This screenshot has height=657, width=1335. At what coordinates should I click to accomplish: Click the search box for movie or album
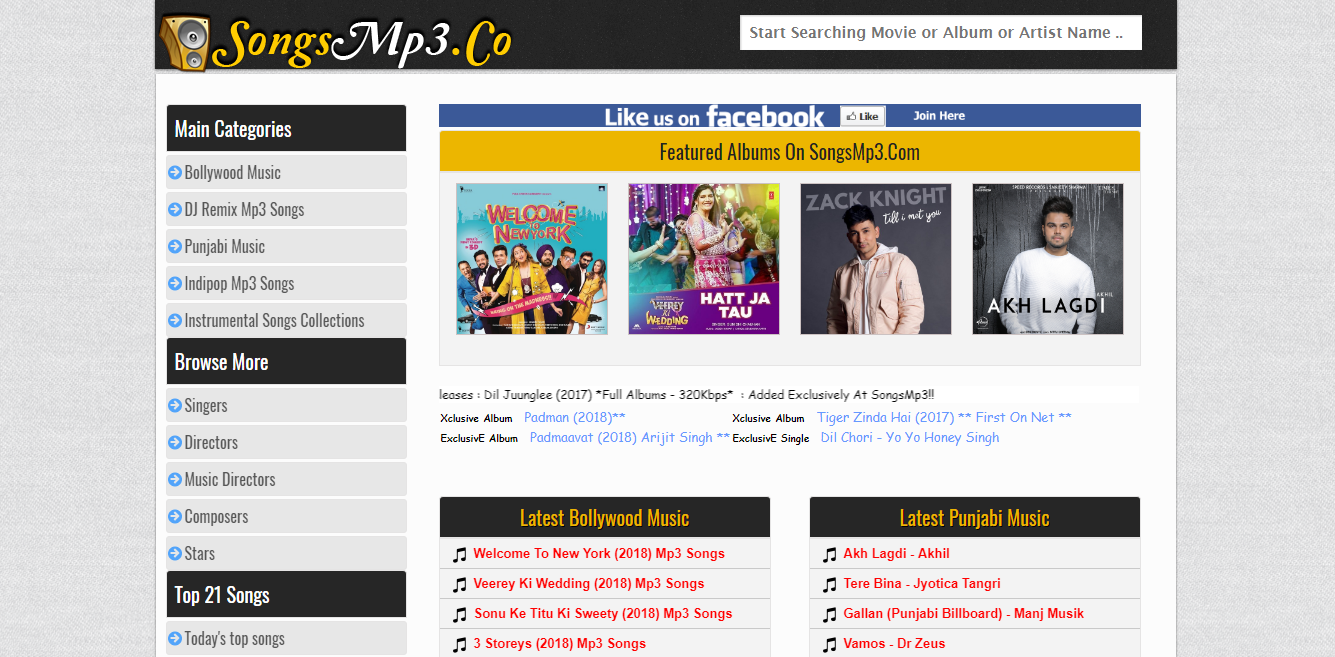tap(940, 32)
